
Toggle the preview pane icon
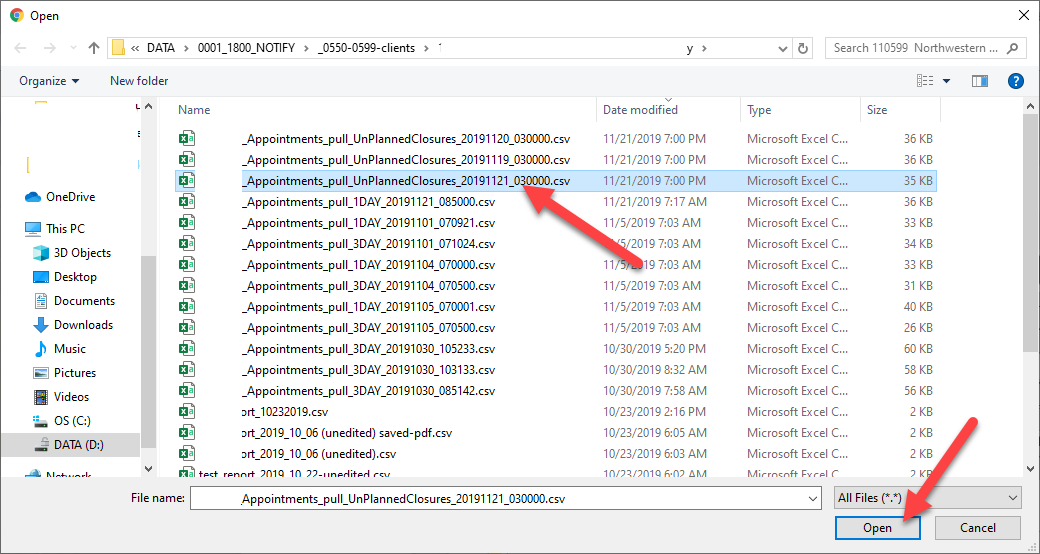pos(979,81)
